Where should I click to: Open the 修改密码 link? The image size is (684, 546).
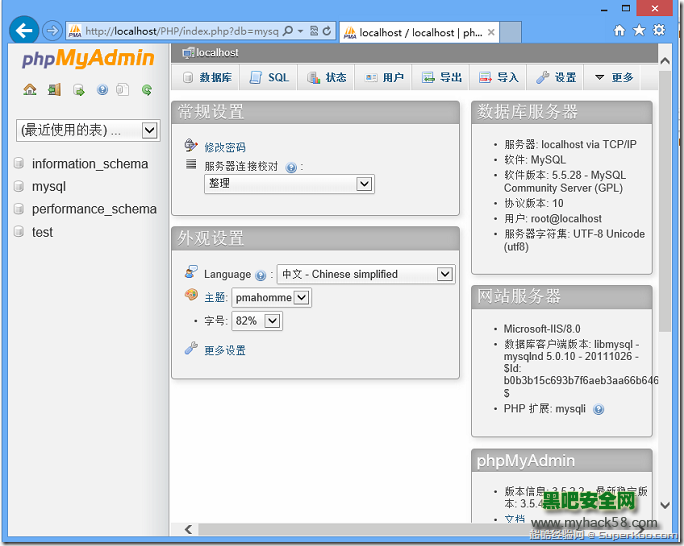point(225,147)
